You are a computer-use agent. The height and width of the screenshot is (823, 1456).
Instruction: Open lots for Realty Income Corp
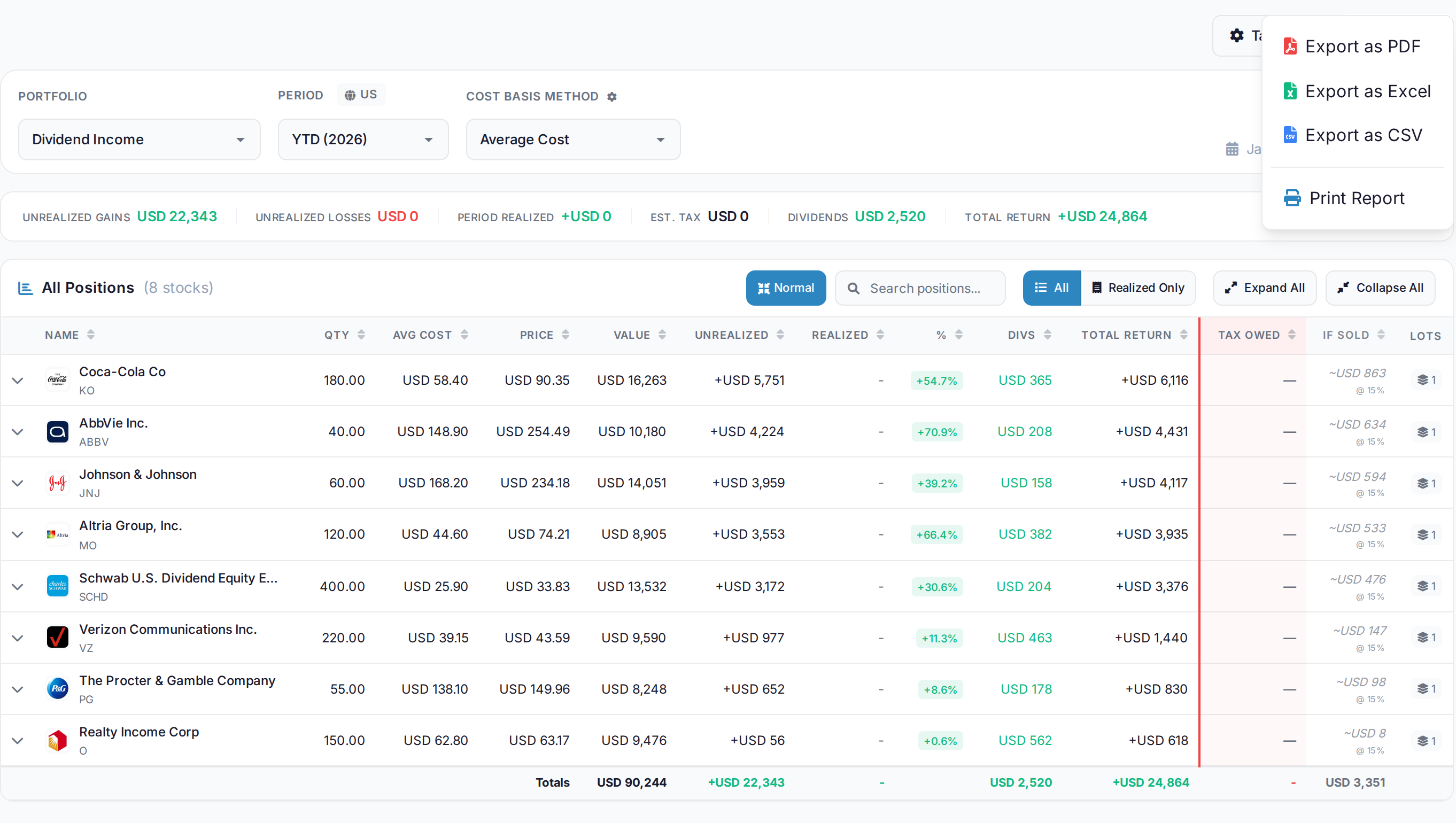1426,741
